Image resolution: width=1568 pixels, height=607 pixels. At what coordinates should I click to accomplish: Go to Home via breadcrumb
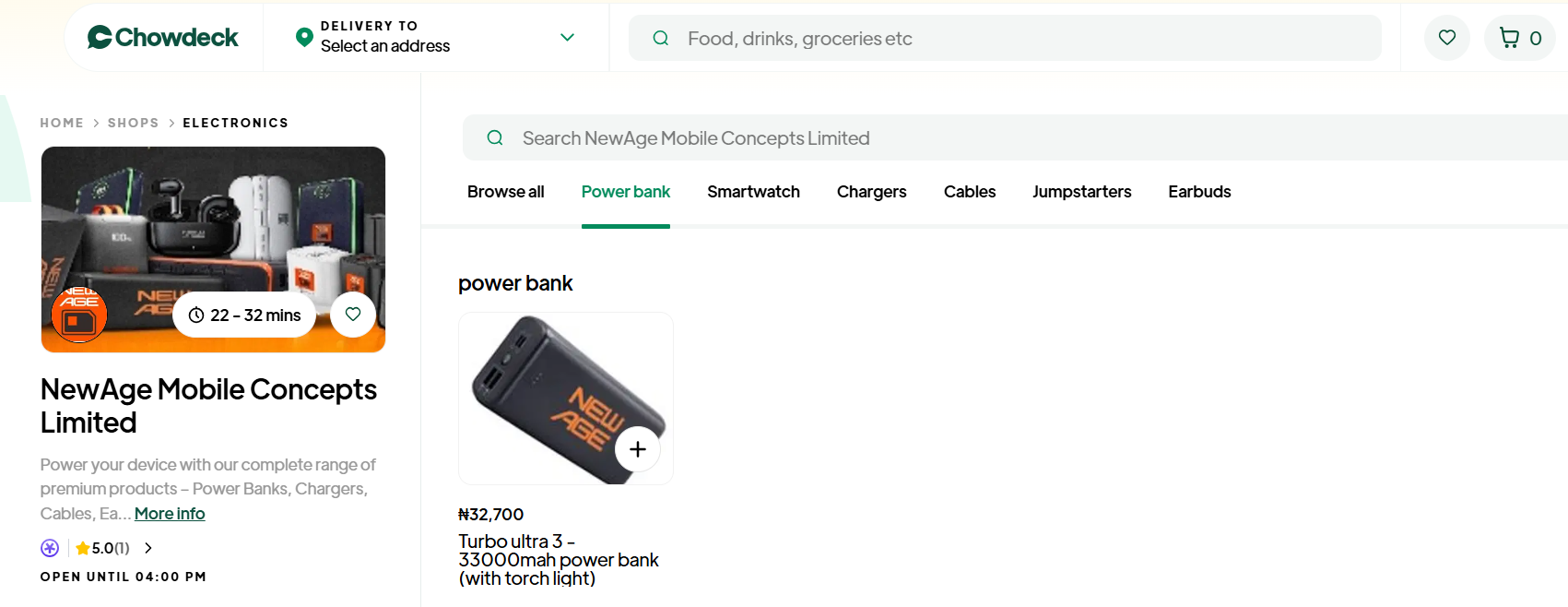62,123
